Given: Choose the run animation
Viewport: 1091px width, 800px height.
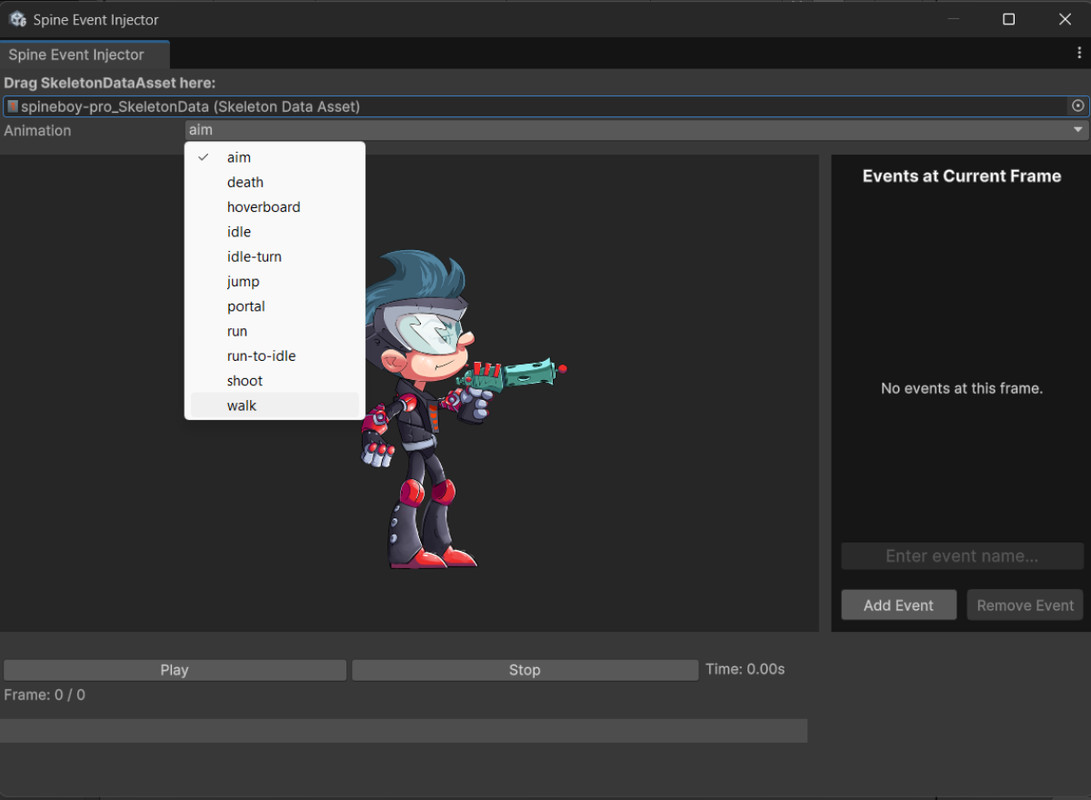Looking at the screenshot, I should 275,331.
